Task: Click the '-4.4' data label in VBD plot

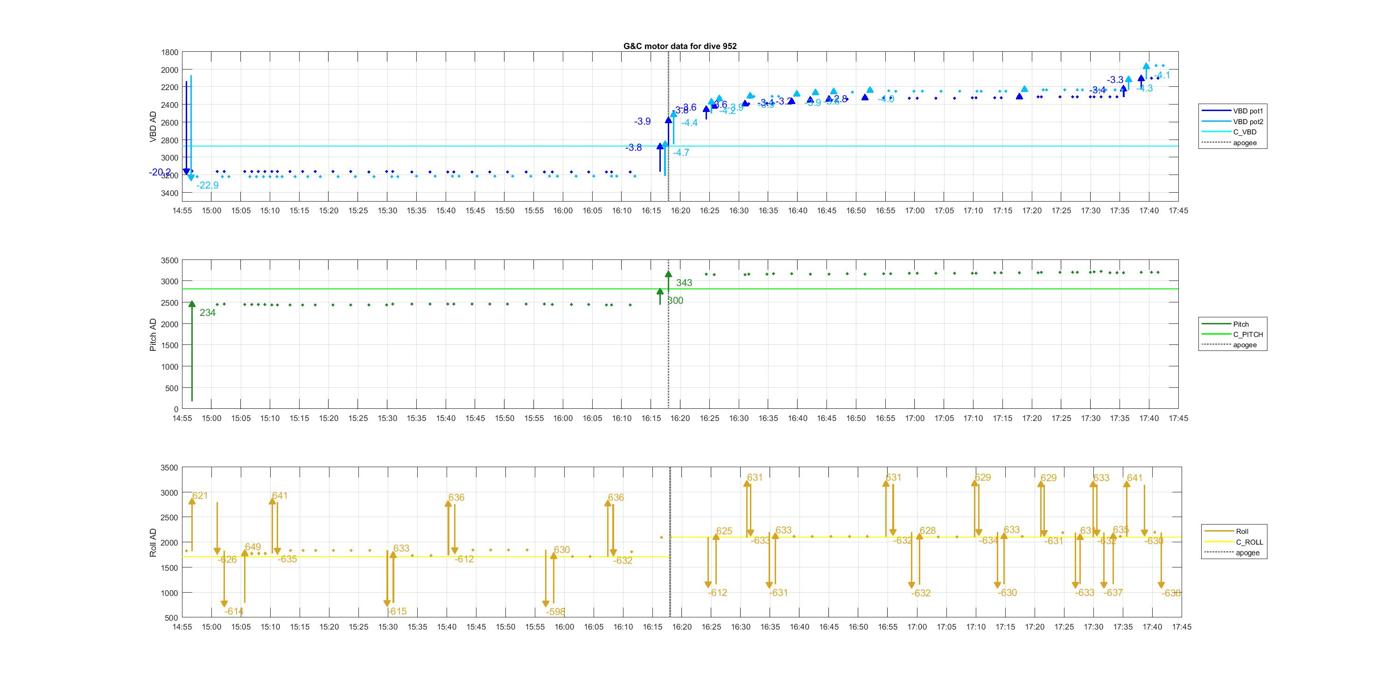Action: [689, 122]
